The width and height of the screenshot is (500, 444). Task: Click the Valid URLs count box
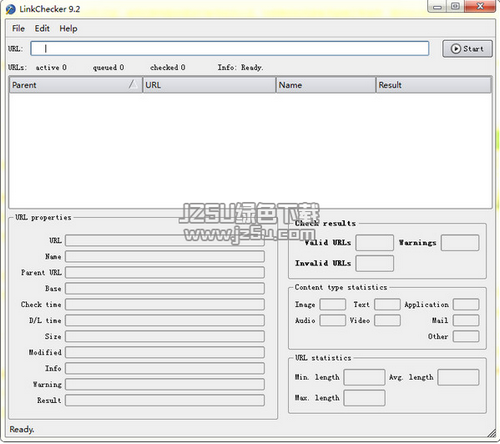click(375, 243)
